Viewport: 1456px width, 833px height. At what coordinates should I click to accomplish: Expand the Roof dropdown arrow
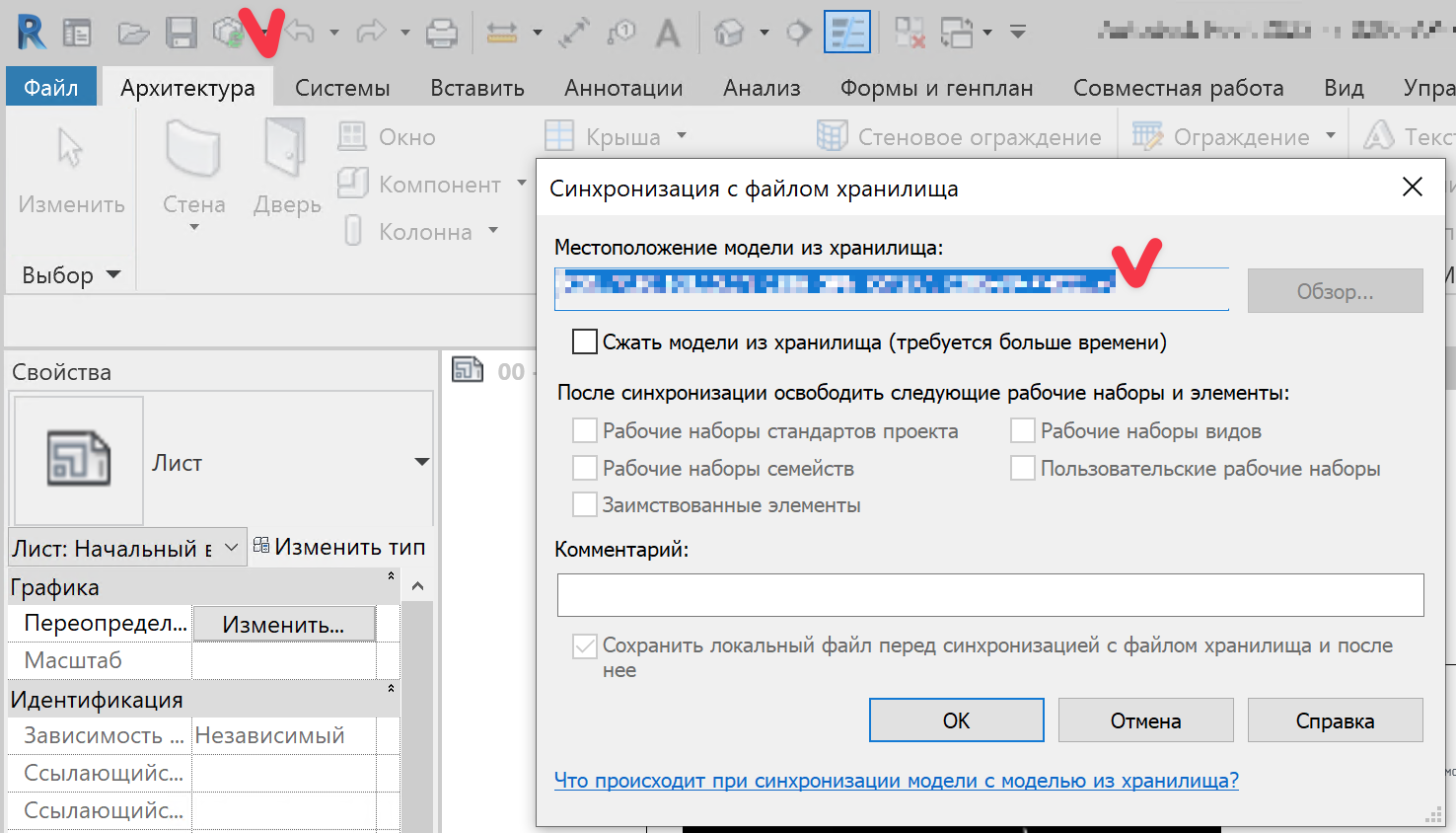click(682, 136)
